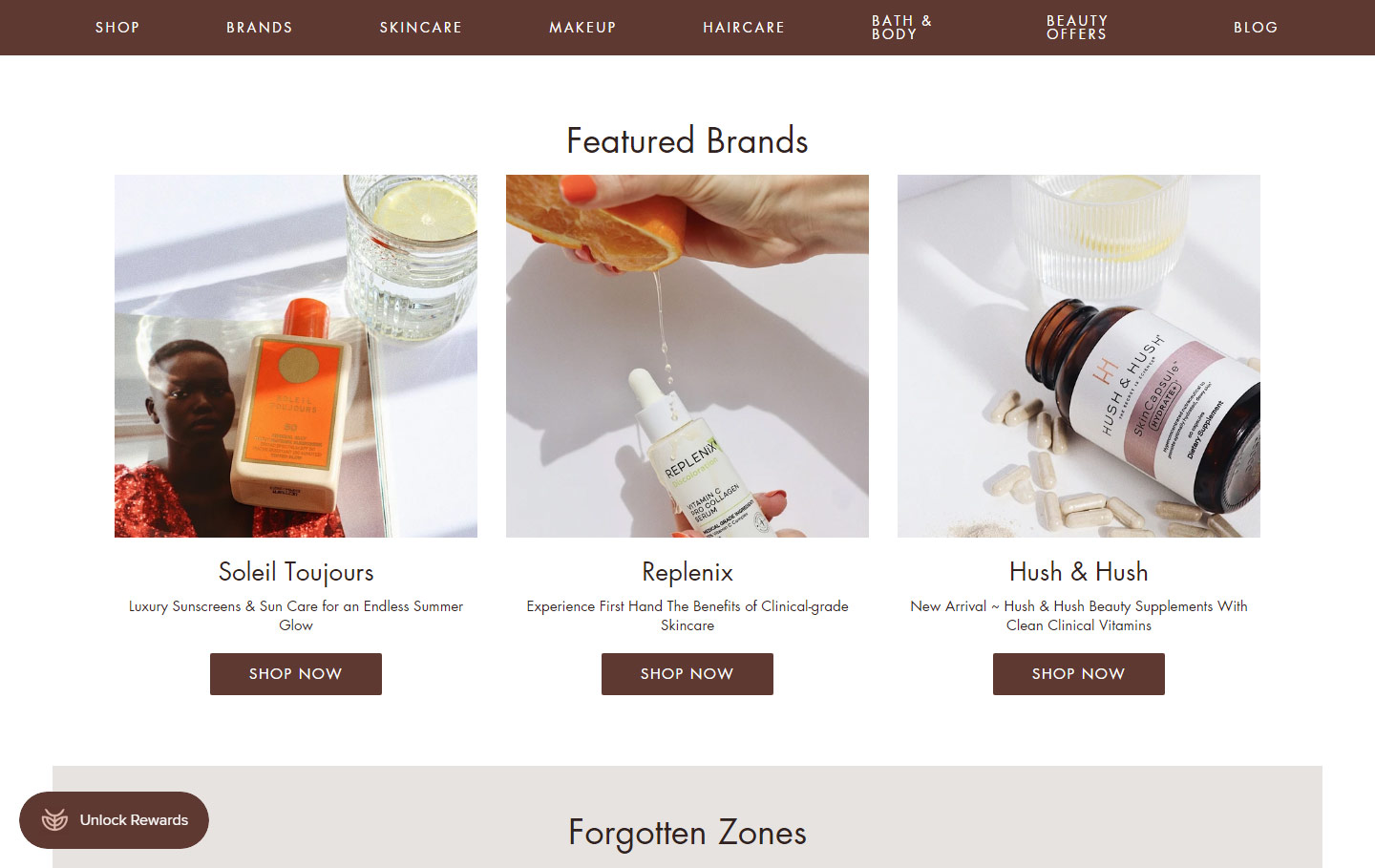
Task: Click the Forgotten Zones section heading
Action: [687, 833]
